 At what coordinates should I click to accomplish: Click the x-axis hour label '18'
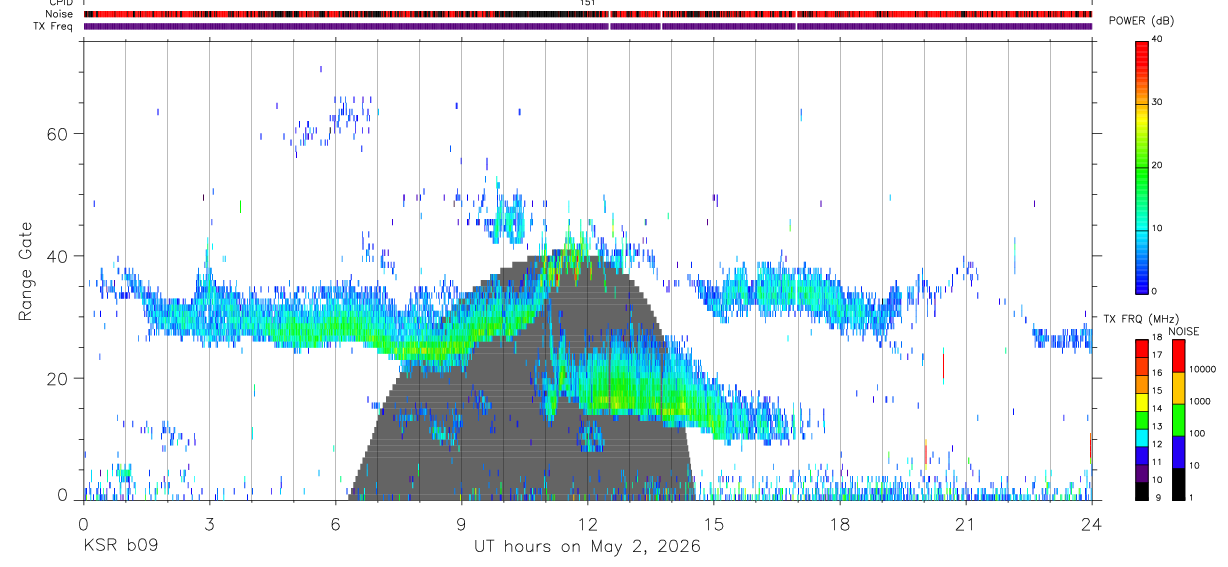pyautogui.click(x=839, y=523)
